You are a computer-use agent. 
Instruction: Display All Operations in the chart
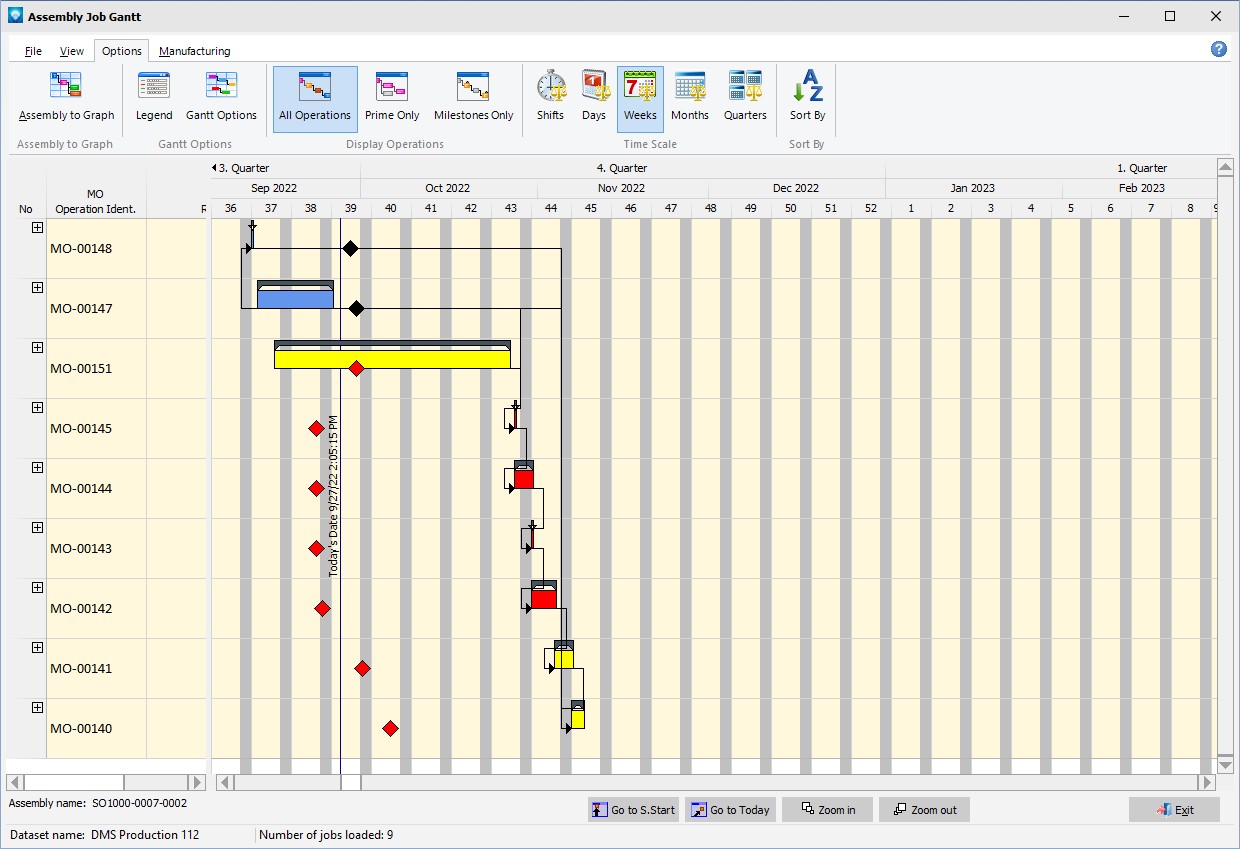point(315,99)
